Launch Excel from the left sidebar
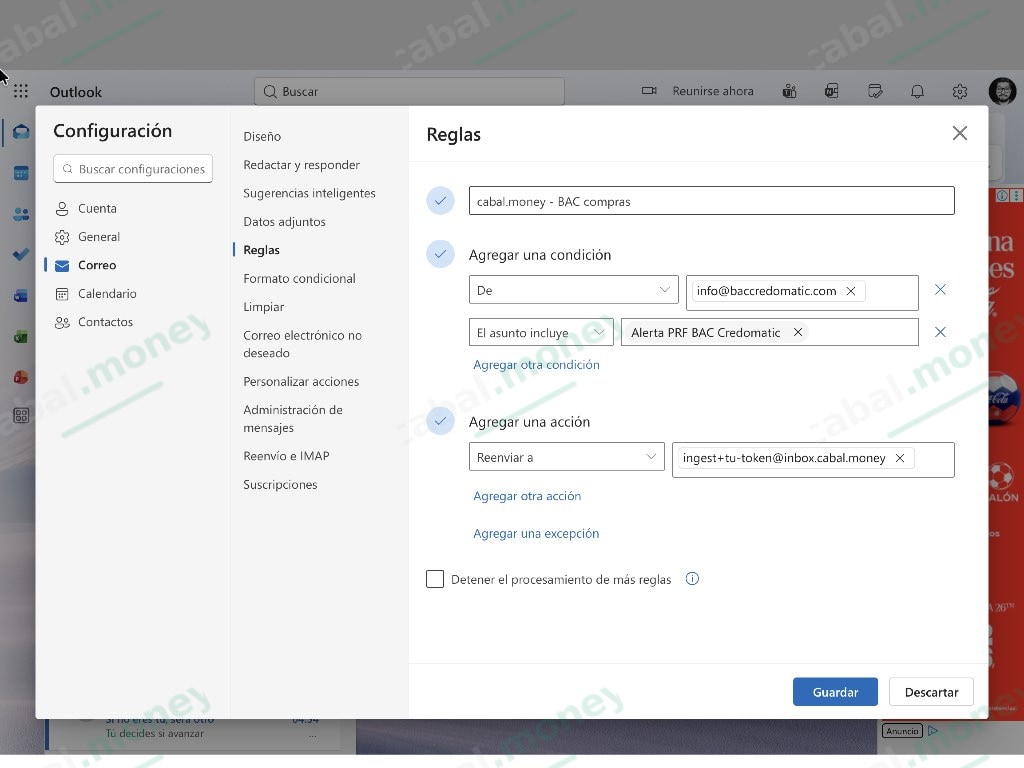The image size is (1024, 768). click(x=20, y=337)
